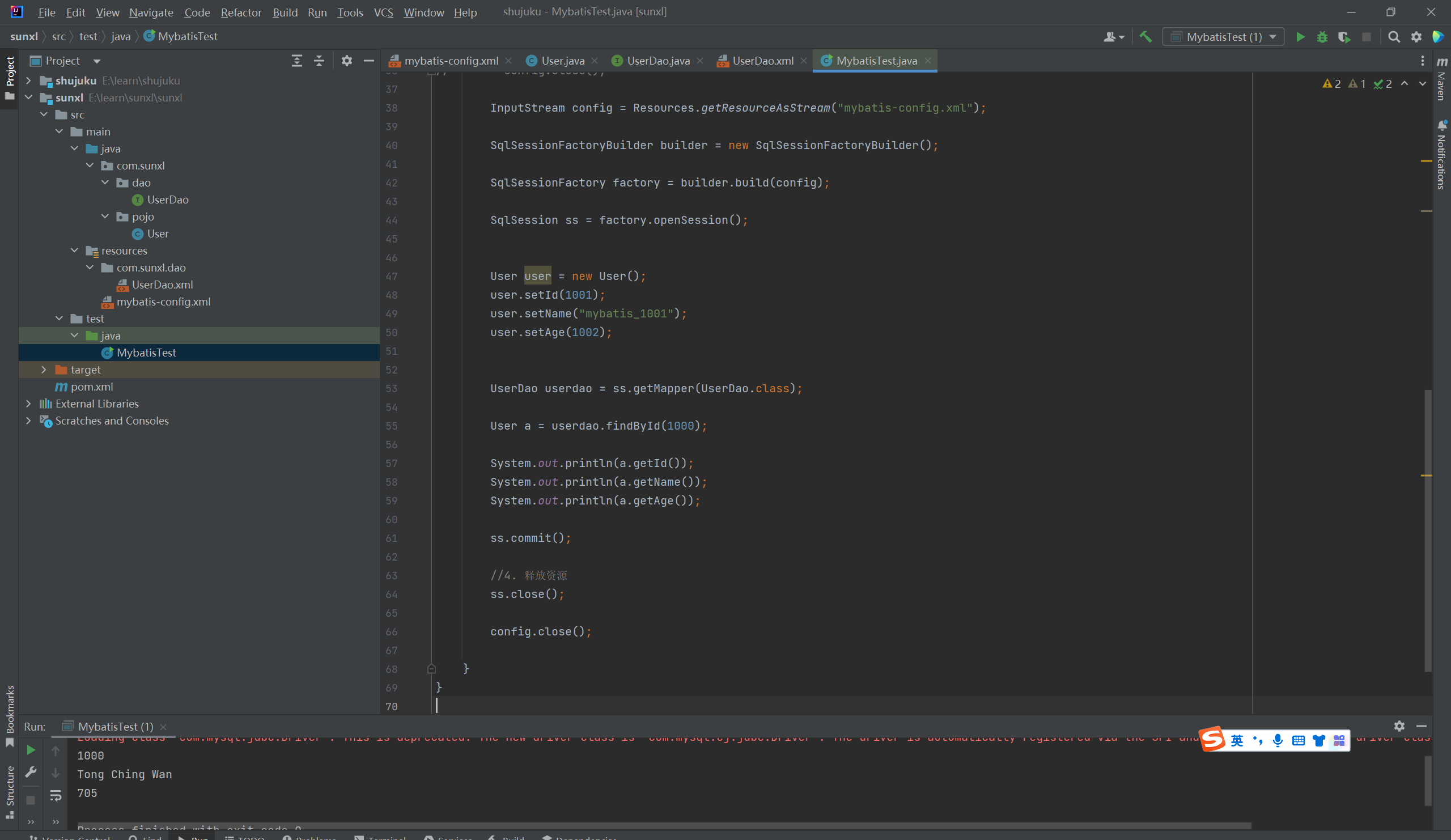Image resolution: width=1451 pixels, height=840 pixels.
Task: Open pom.xml in project tree
Action: (92, 387)
